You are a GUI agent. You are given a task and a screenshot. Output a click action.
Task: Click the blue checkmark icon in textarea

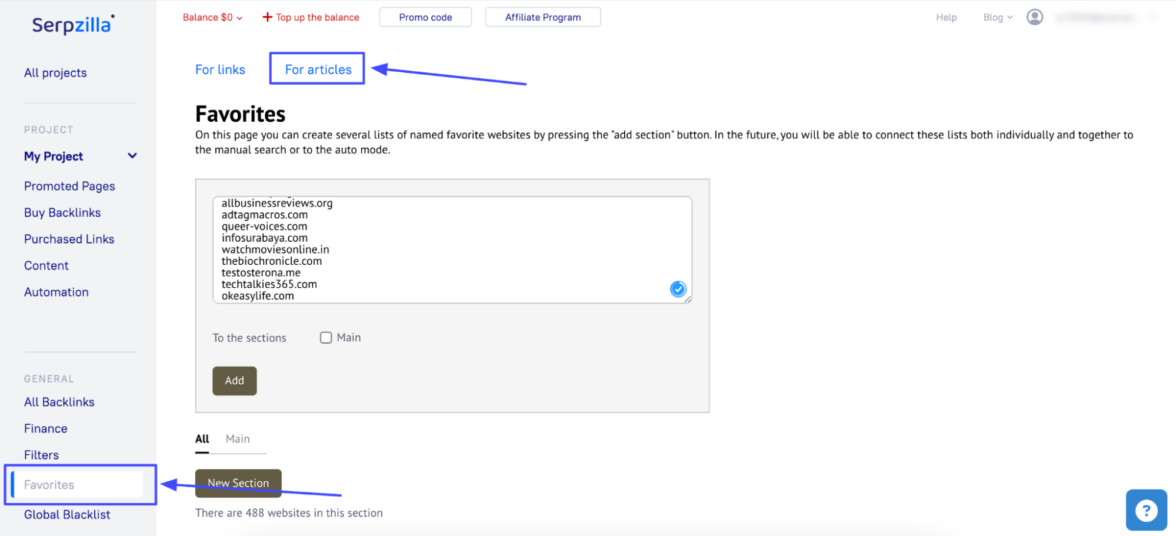[x=678, y=289]
